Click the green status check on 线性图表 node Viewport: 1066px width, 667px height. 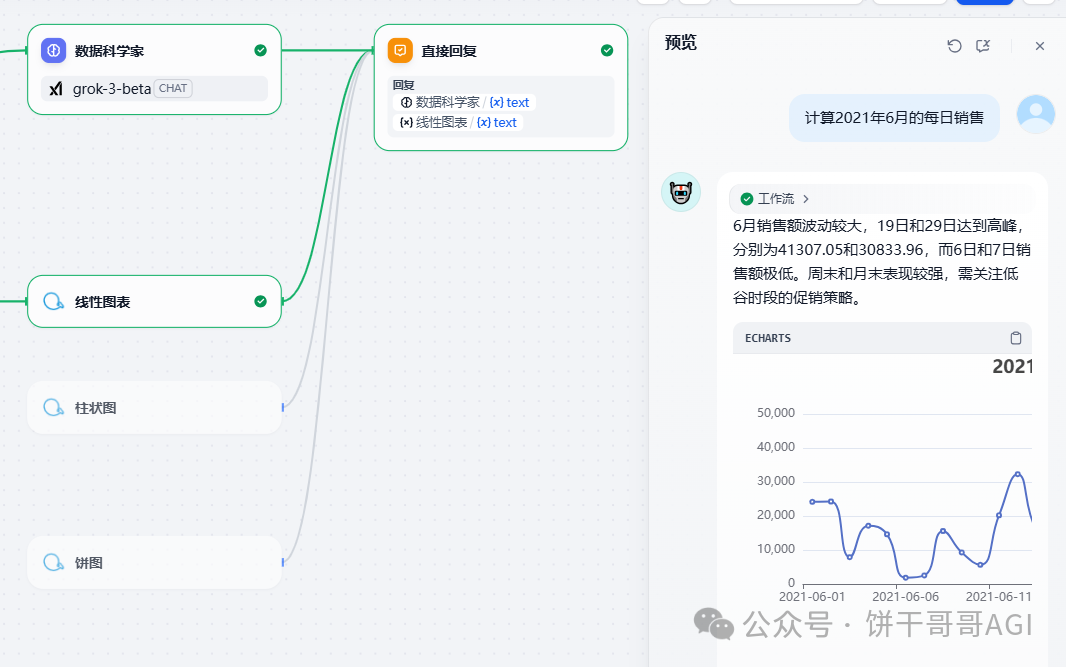point(260,301)
